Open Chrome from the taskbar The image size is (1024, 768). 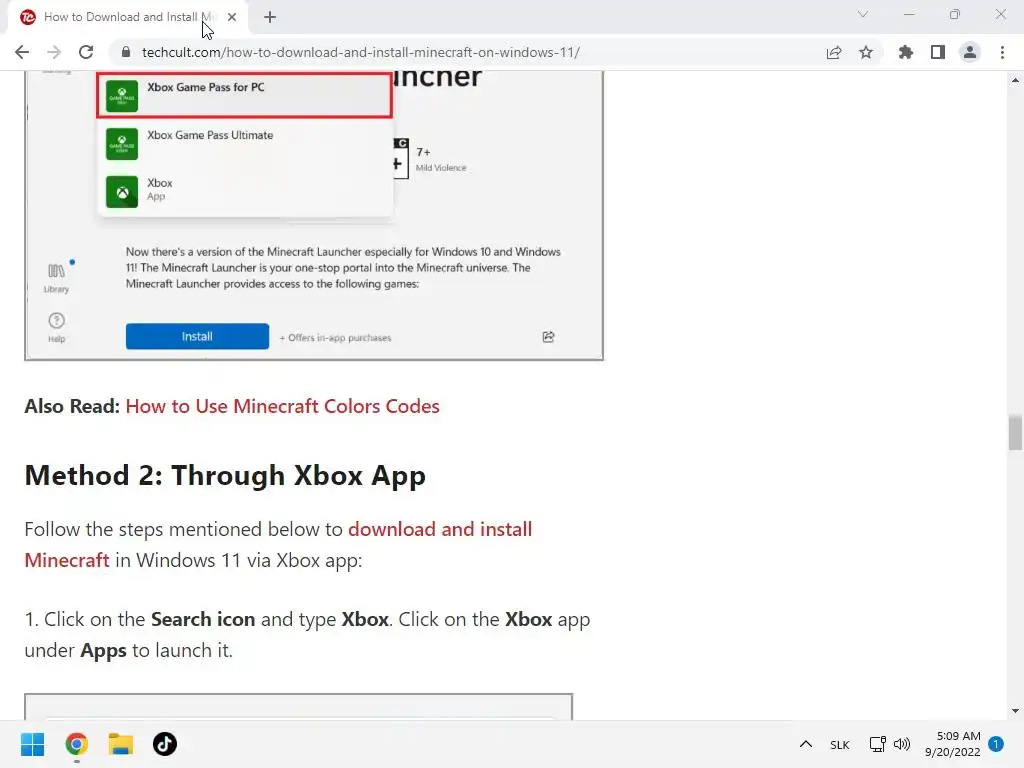[x=76, y=744]
